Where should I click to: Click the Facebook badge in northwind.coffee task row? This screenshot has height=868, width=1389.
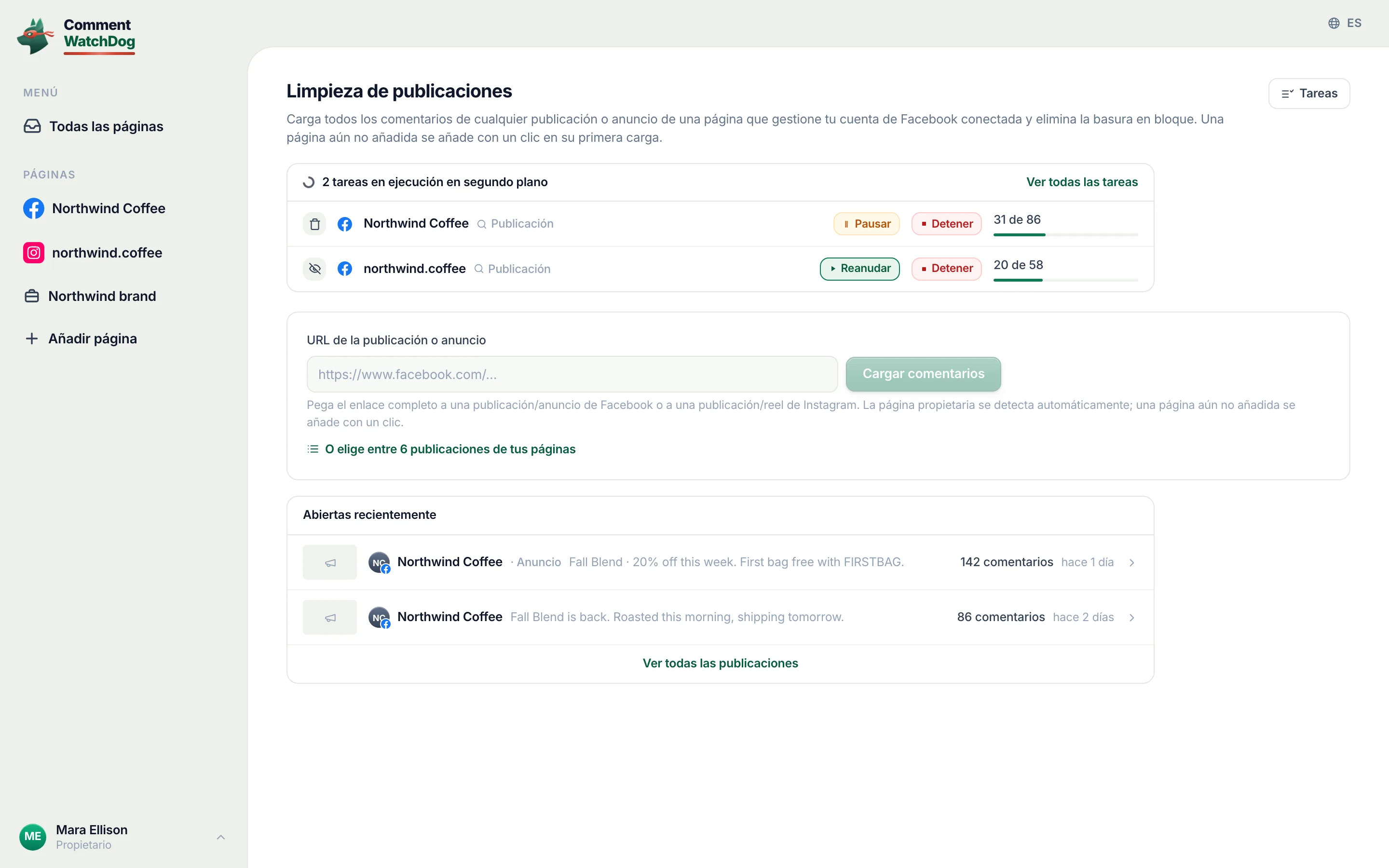(x=345, y=269)
